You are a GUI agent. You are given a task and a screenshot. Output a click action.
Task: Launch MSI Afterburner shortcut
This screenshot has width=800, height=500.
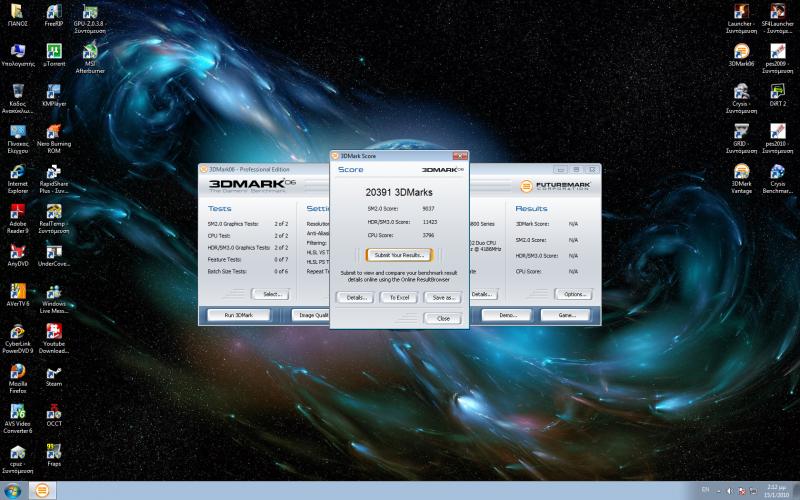(x=90, y=59)
